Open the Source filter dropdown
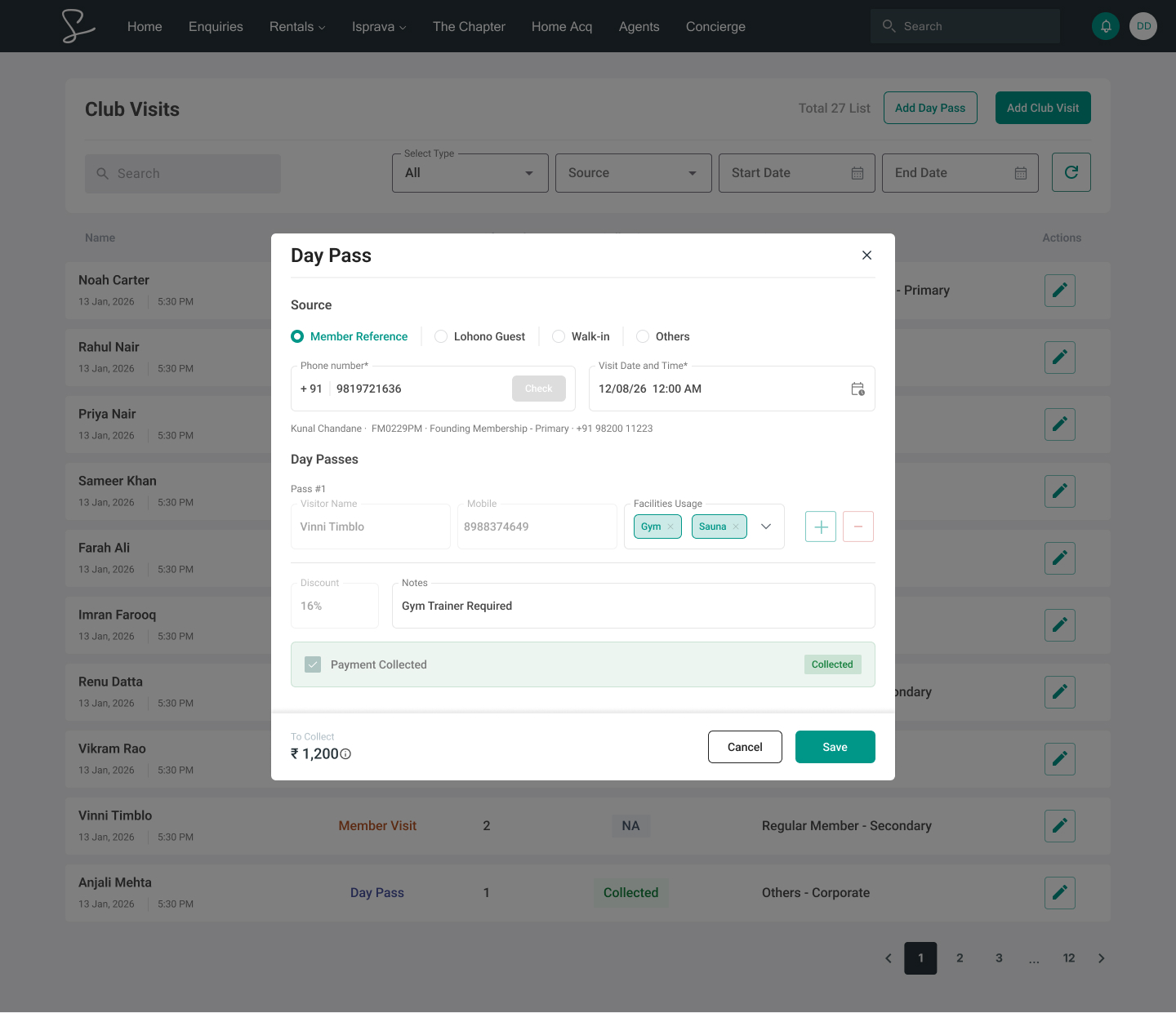Image resolution: width=1176 pixels, height=1013 pixels. (634, 173)
